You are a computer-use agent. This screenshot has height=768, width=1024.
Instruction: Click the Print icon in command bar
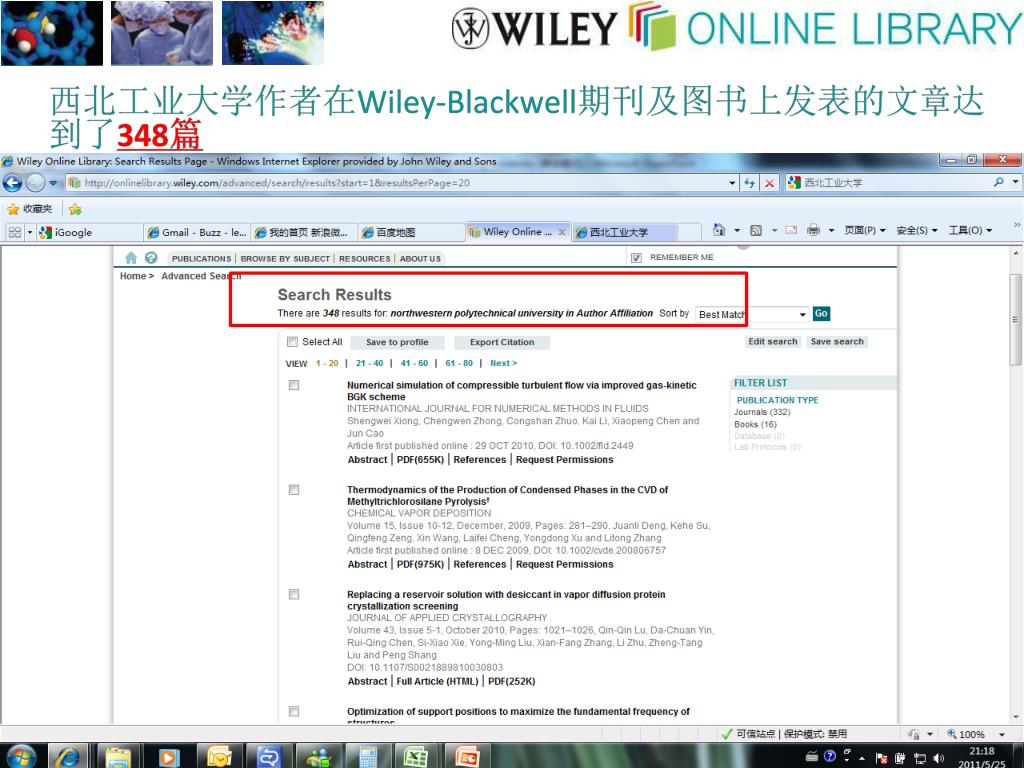pos(814,230)
